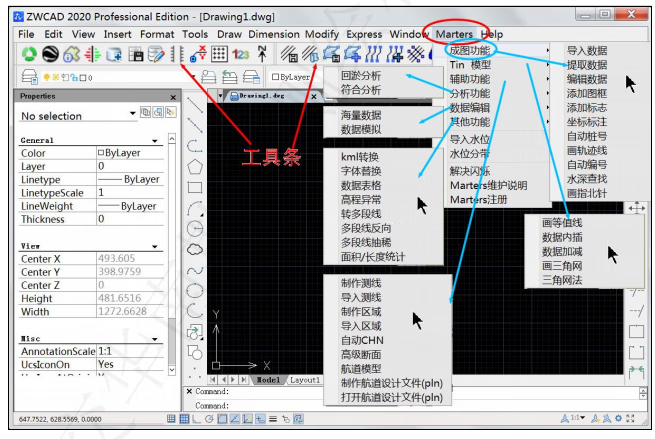The width and height of the screenshot is (655, 439).
Task: Toggle snap mode in status bar
Action: 172,419
